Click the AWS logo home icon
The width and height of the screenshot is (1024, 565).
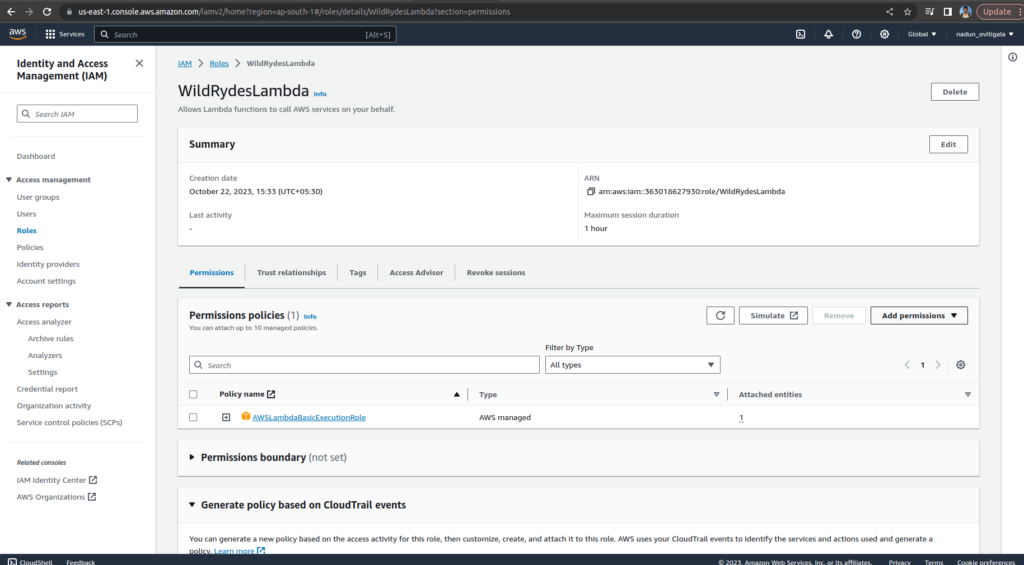click(18, 34)
